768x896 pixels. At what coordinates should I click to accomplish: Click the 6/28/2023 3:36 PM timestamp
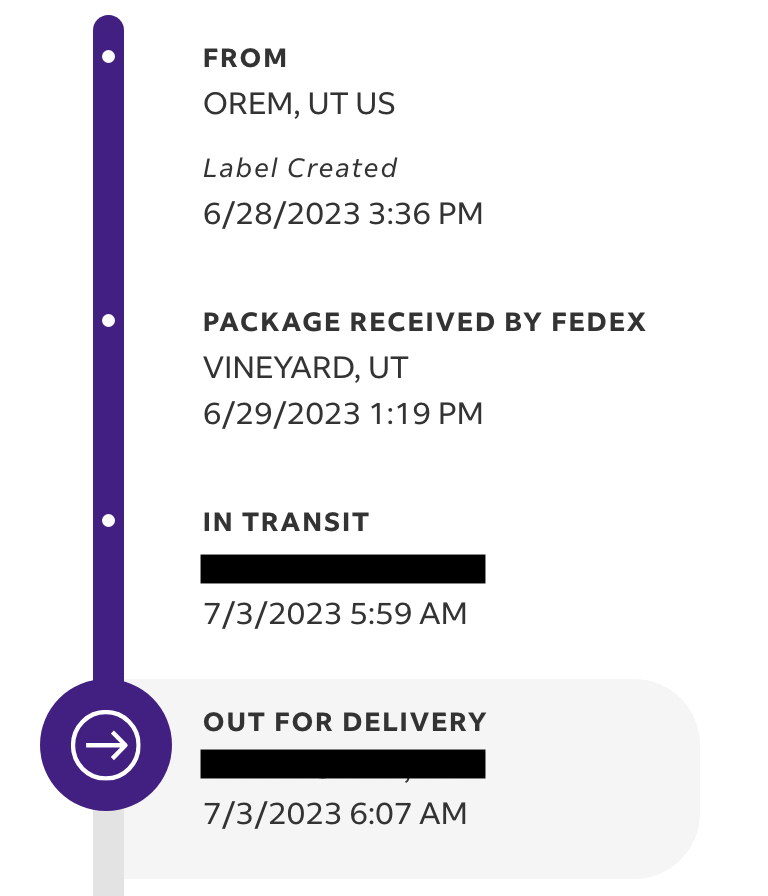click(x=343, y=214)
